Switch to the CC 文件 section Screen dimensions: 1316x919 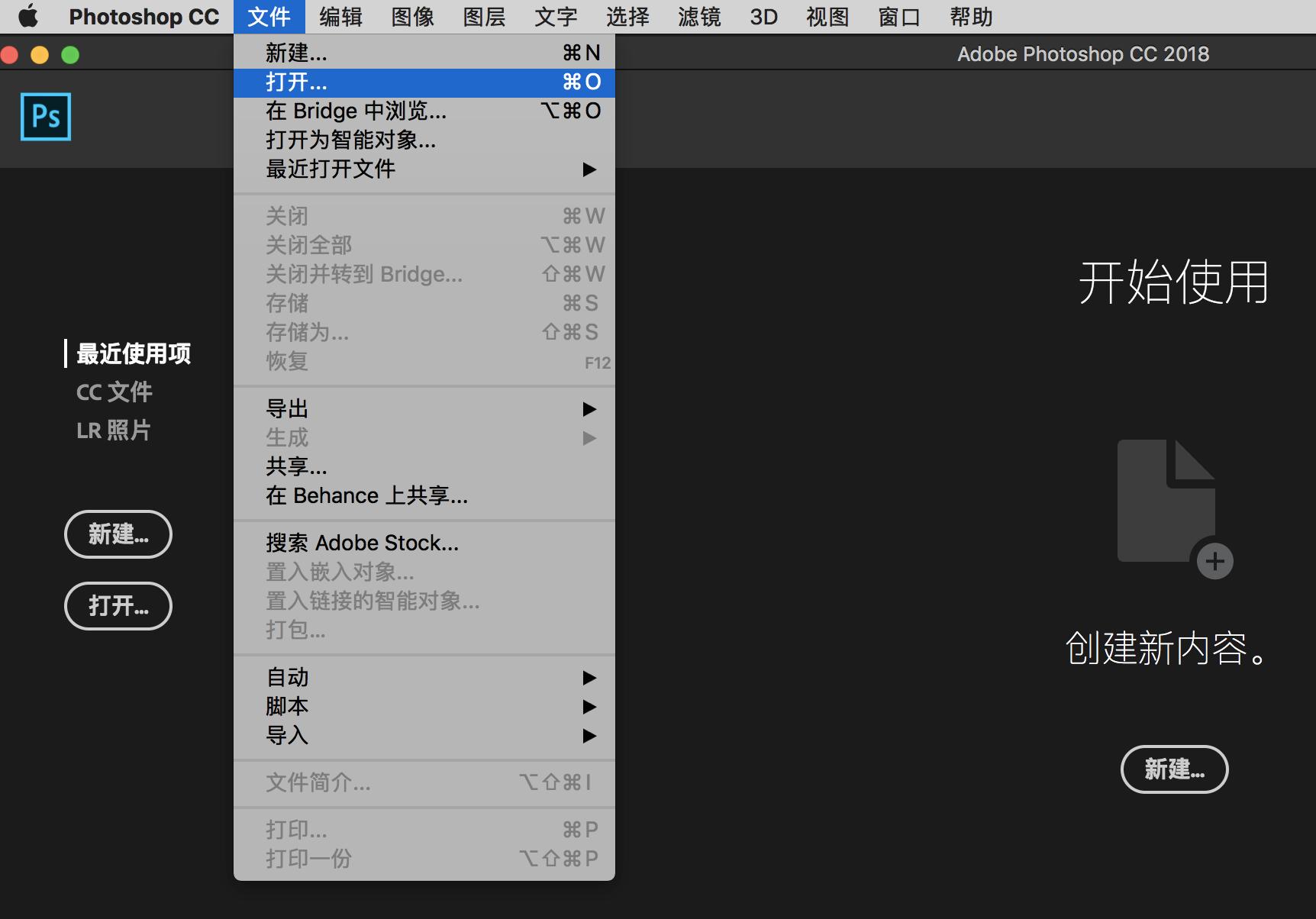pyautogui.click(x=115, y=392)
